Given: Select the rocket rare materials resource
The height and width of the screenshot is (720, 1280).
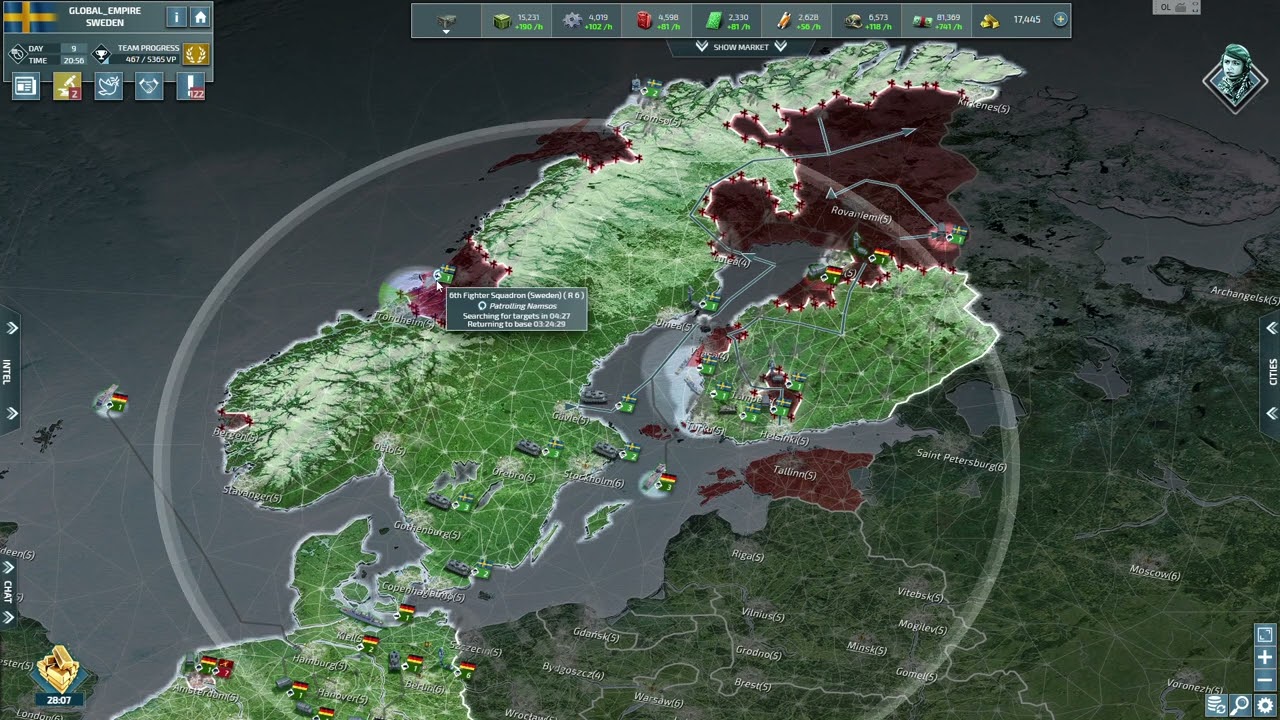Looking at the screenshot, I should 782,20.
